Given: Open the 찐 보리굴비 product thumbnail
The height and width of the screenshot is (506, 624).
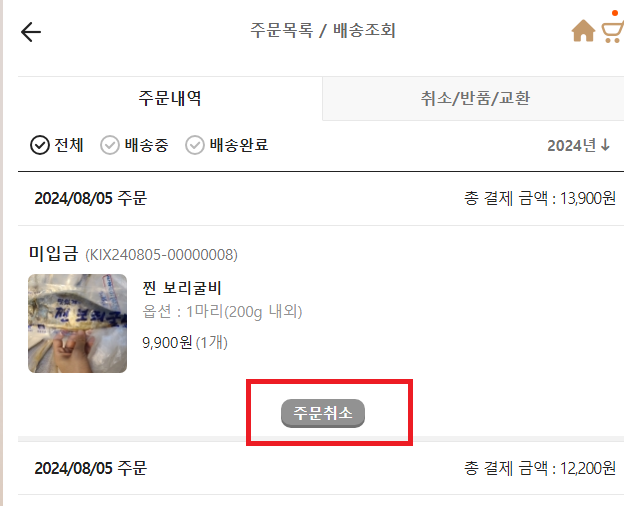Looking at the screenshot, I should 78,323.
